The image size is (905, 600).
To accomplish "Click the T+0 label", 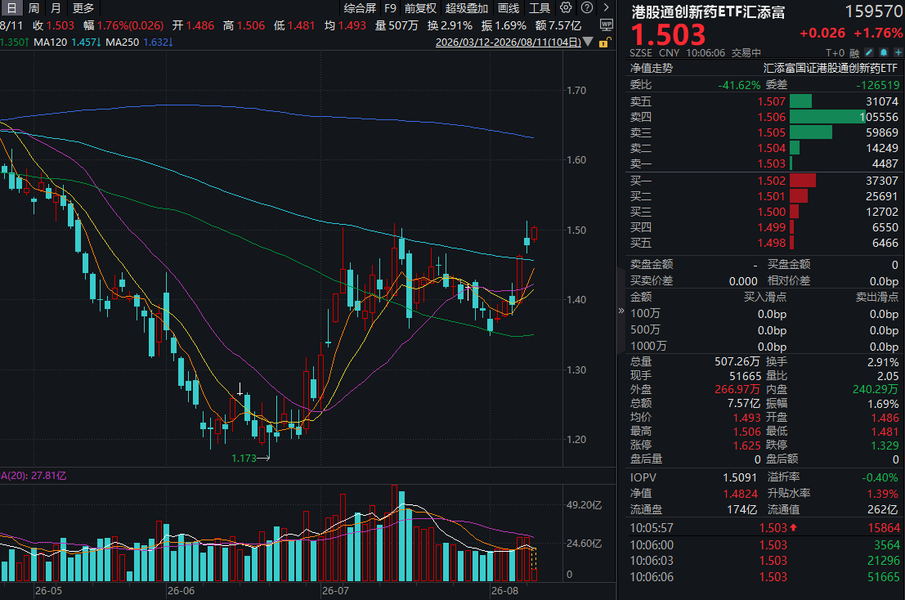I will pyautogui.click(x=835, y=53).
